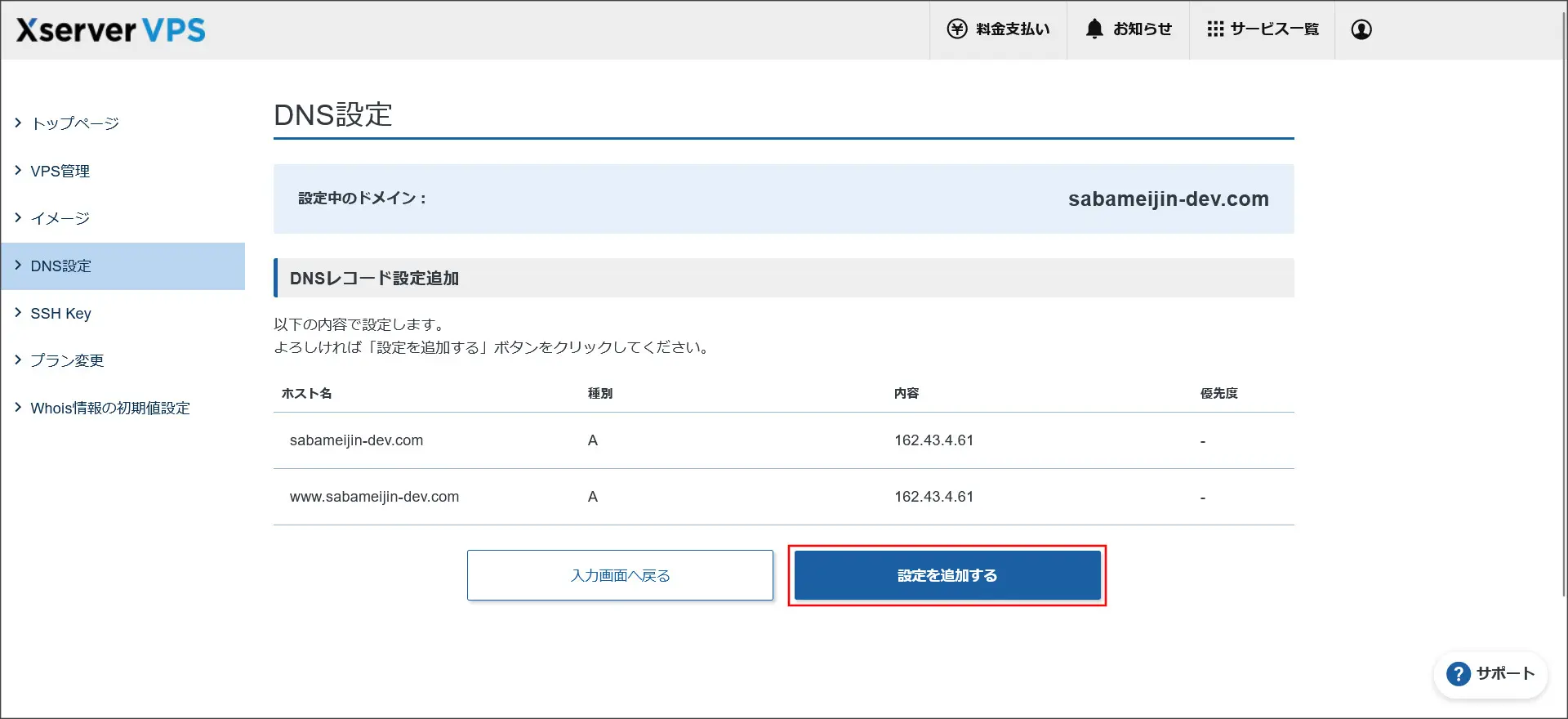
Task: Click the support question mark icon
Action: (x=1458, y=674)
